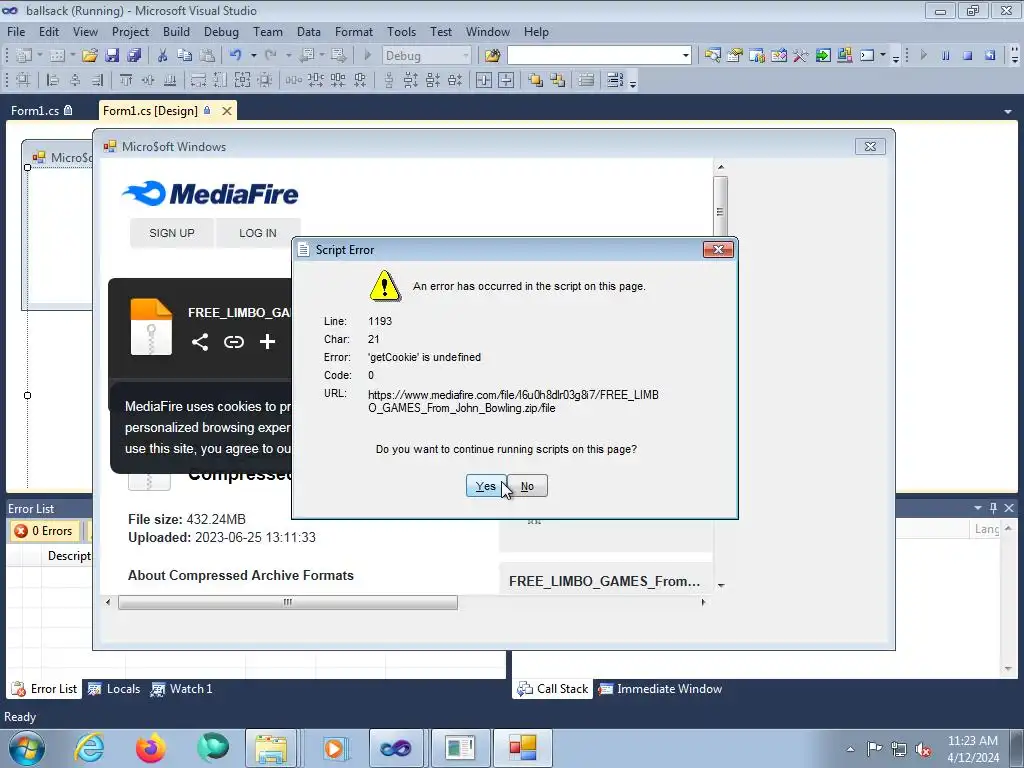This screenshot has height=768, width=1024.
Task: Open the Toolbox (wrench and hammer) icon
Action: [x=801, y=56]
